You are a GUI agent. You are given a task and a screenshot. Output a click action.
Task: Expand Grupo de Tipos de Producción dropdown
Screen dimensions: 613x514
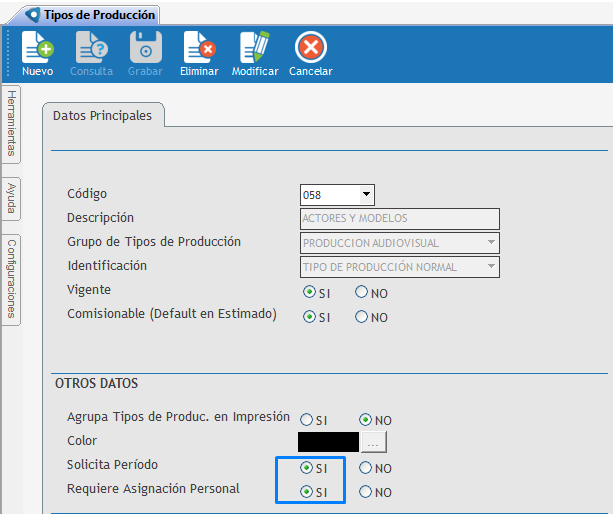490,243
